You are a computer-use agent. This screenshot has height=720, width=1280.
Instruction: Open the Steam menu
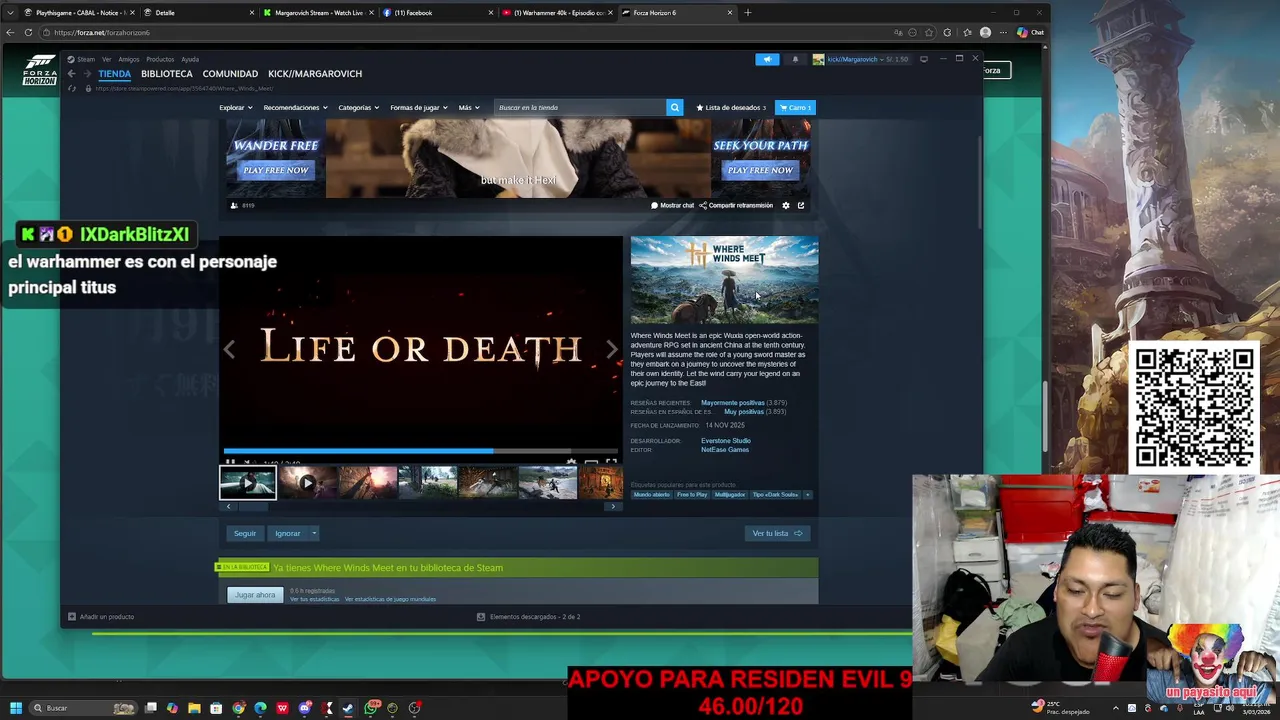coord(82,59)
